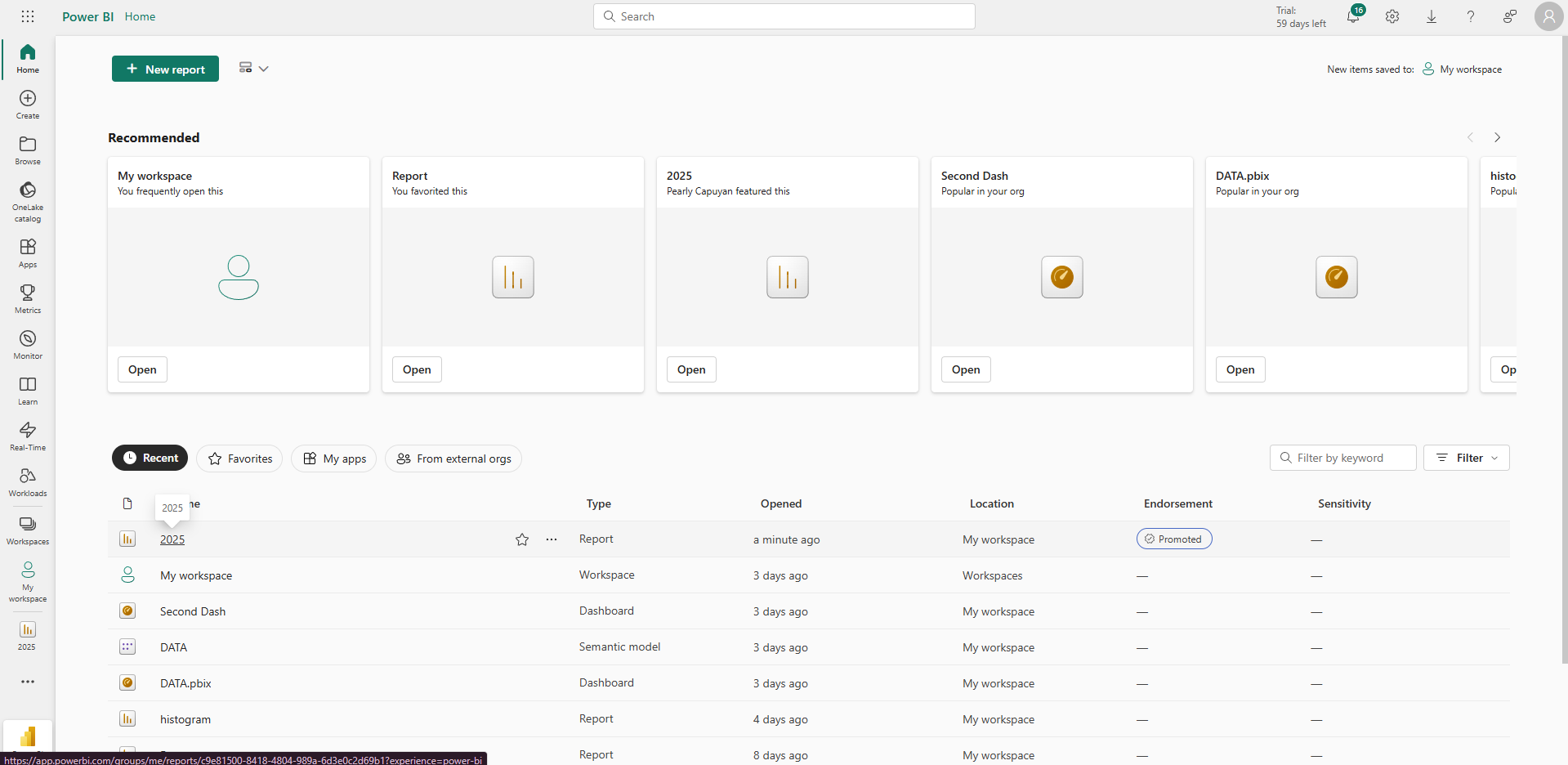Screen dimensions: 1568x765
Task: Expand the Filter dropdown
Action: pyautogui.click(x=1466, y=458)
